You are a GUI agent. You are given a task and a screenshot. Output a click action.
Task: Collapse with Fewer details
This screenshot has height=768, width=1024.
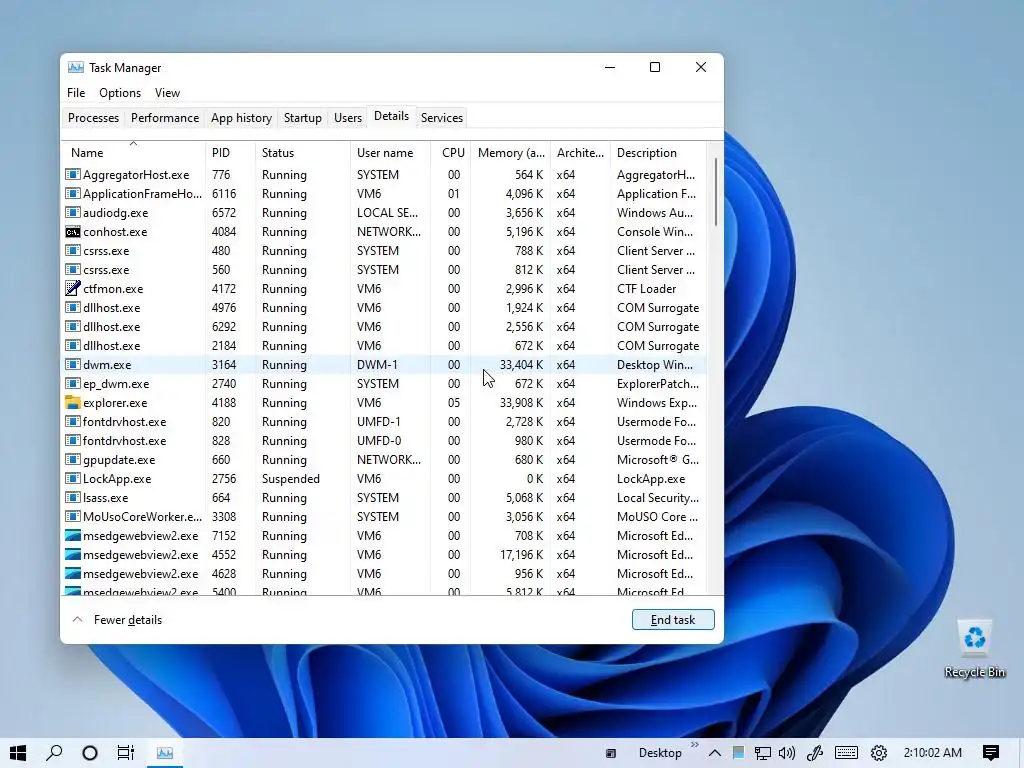pos(118,620)
